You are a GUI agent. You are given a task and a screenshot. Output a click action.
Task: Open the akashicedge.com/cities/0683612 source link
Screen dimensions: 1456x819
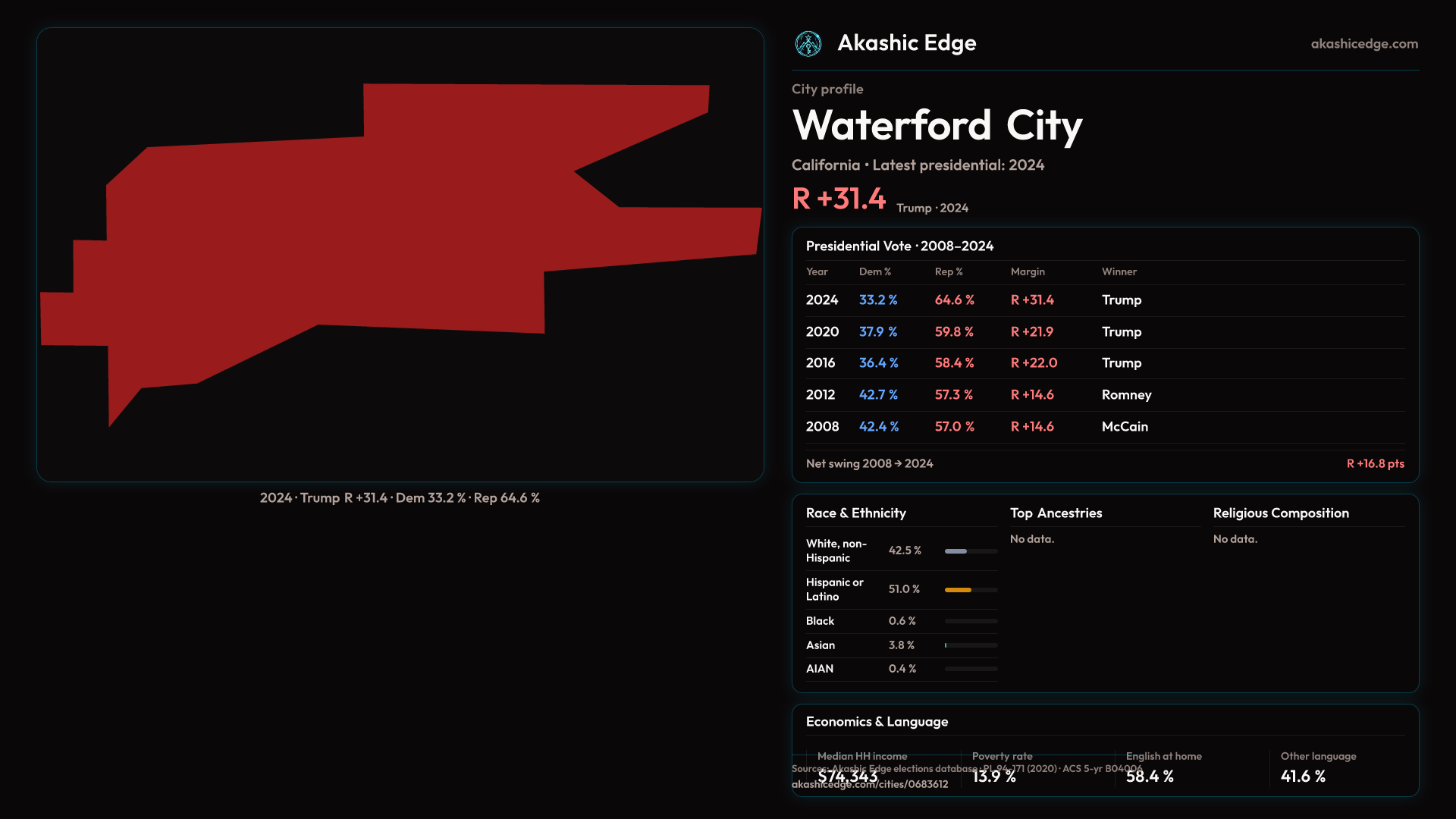pos(870,785)
